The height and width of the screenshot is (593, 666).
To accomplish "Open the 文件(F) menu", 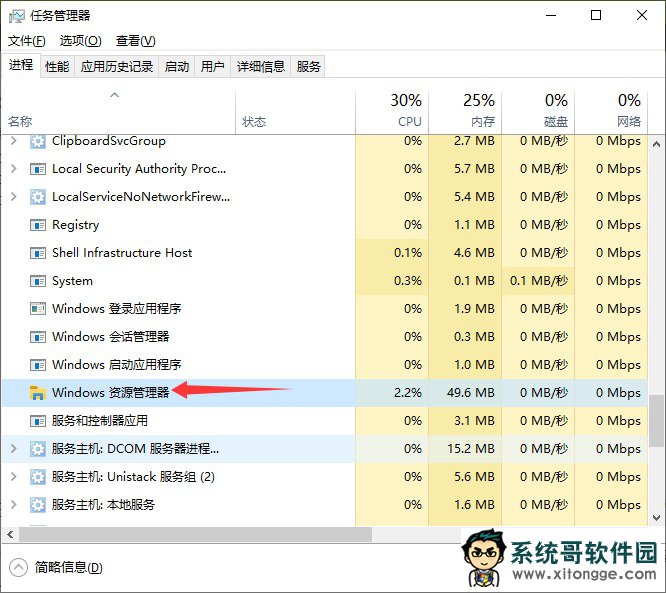I will tap(27, 41).
